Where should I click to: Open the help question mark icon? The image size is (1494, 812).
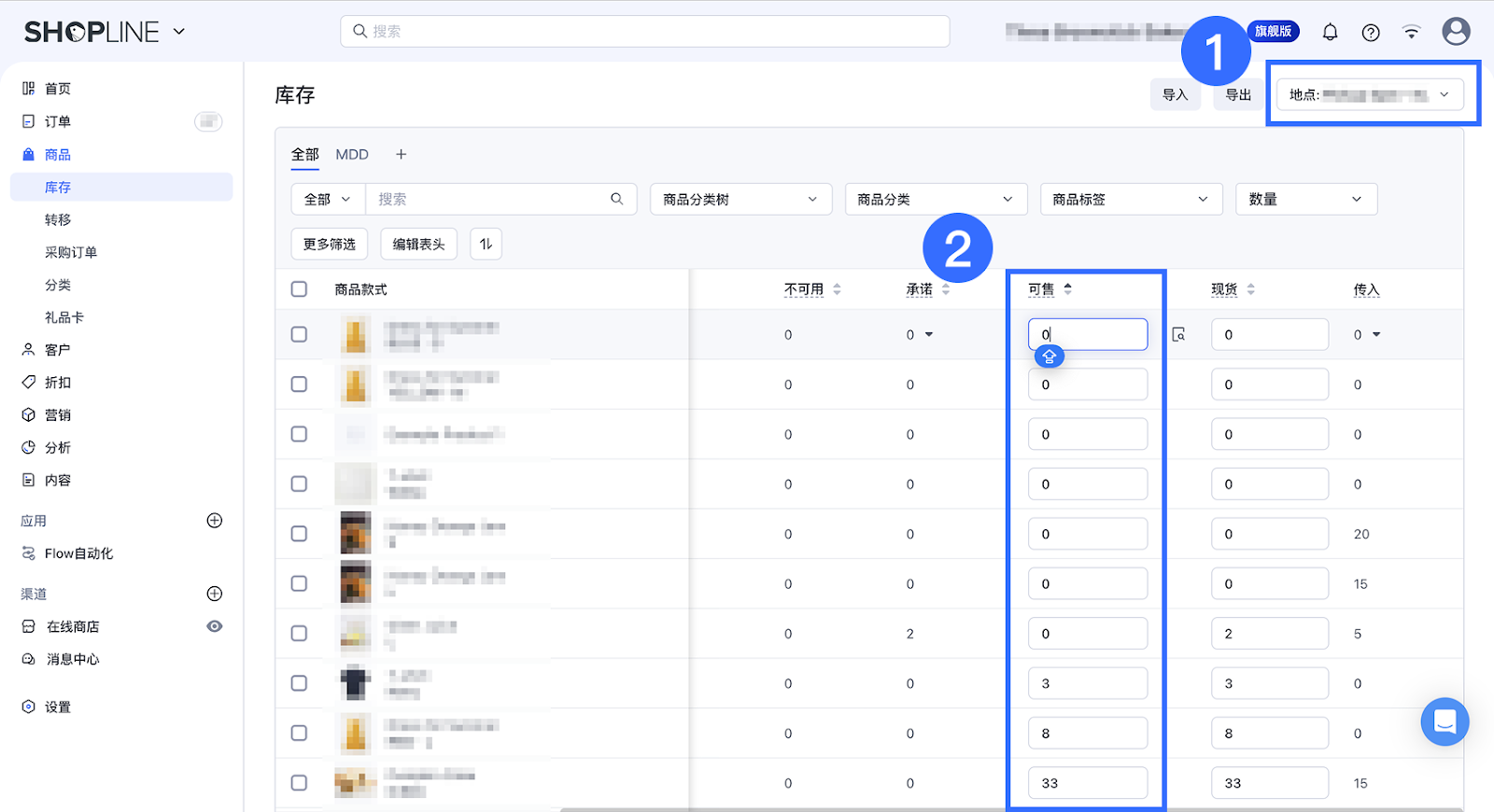(x=1371, y=33)
